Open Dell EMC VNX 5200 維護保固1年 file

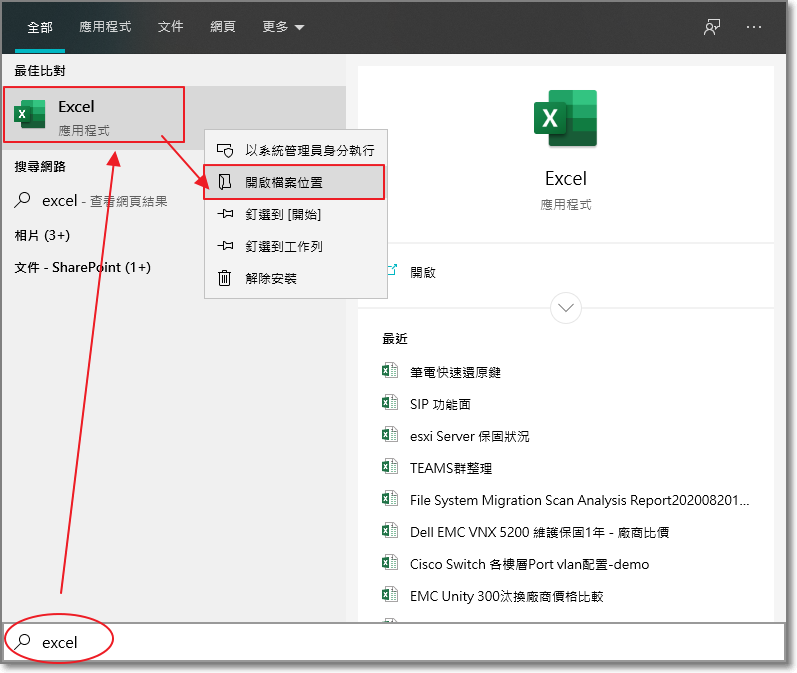[539, 532]
